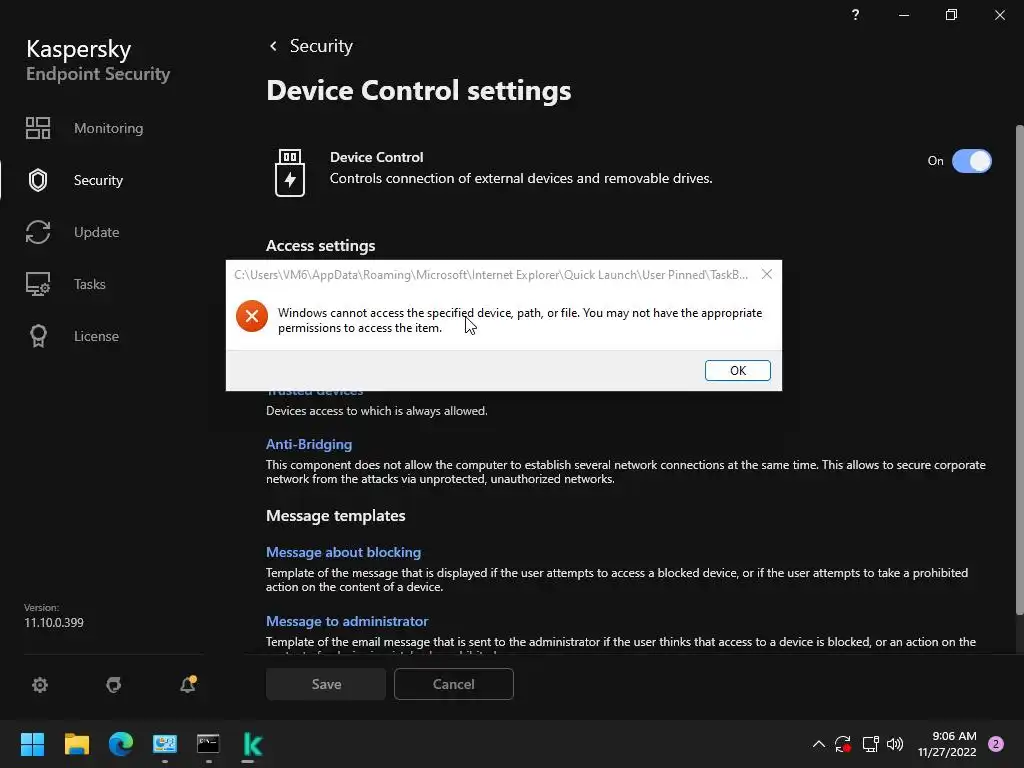
Task: Click the sync status tray icon
Action: 843,744
